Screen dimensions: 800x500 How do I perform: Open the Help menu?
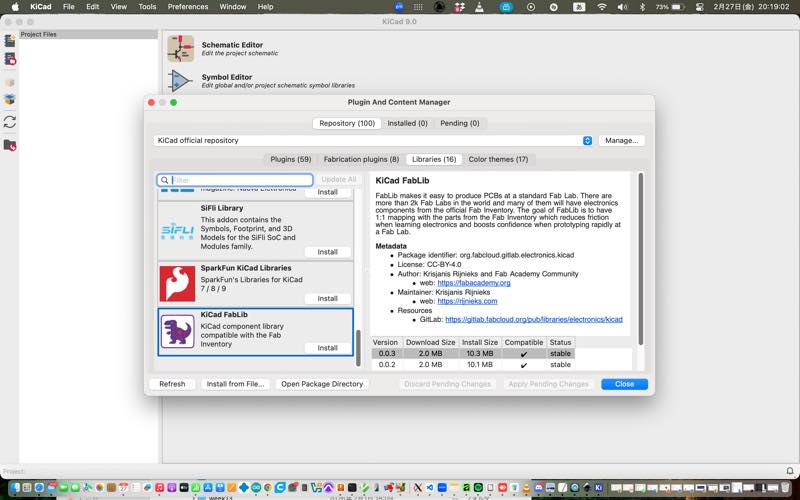click(265, 7)
